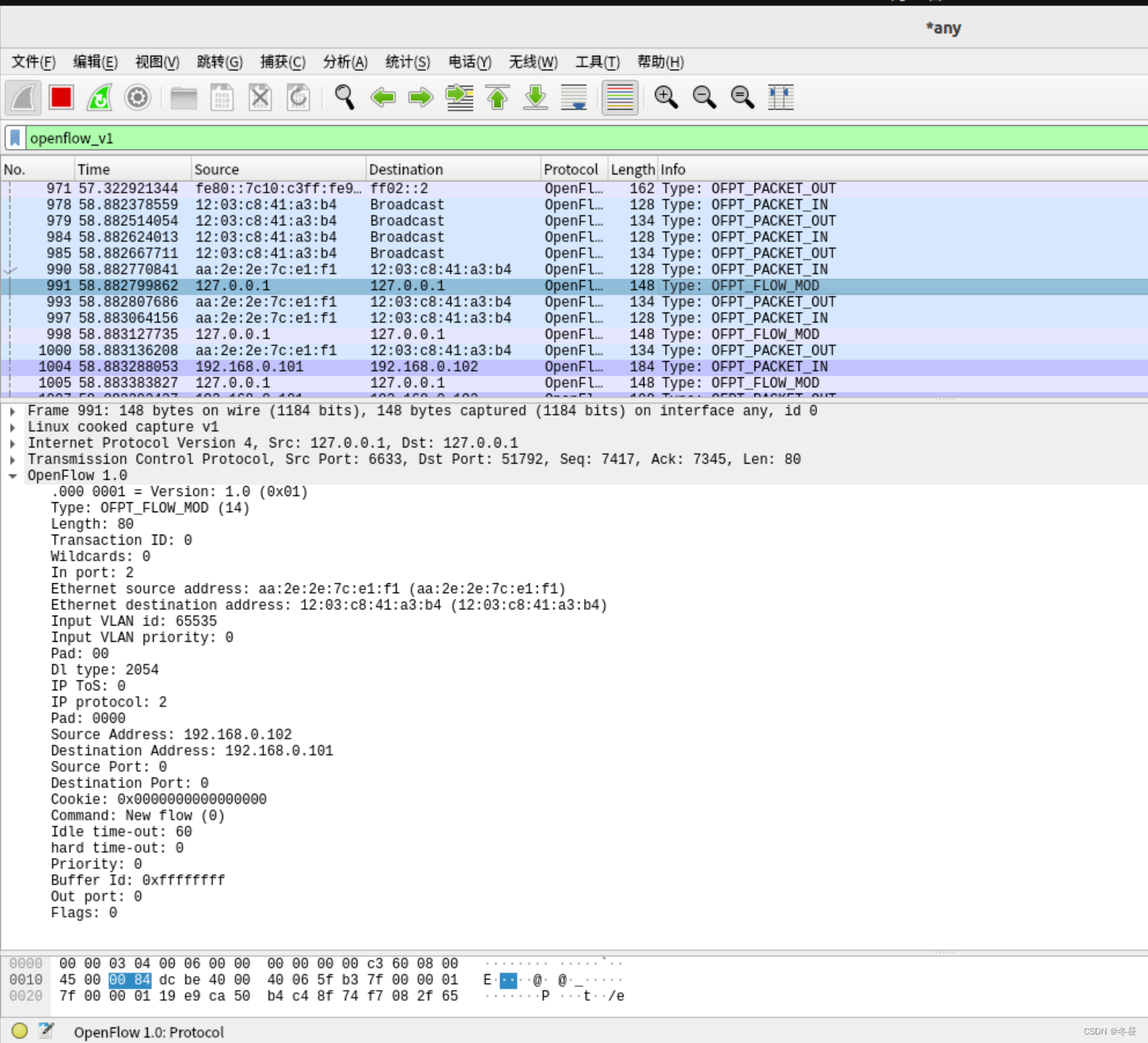Expand the Frame 991 tree node
1148x1043 pixels.
[13, 411]
